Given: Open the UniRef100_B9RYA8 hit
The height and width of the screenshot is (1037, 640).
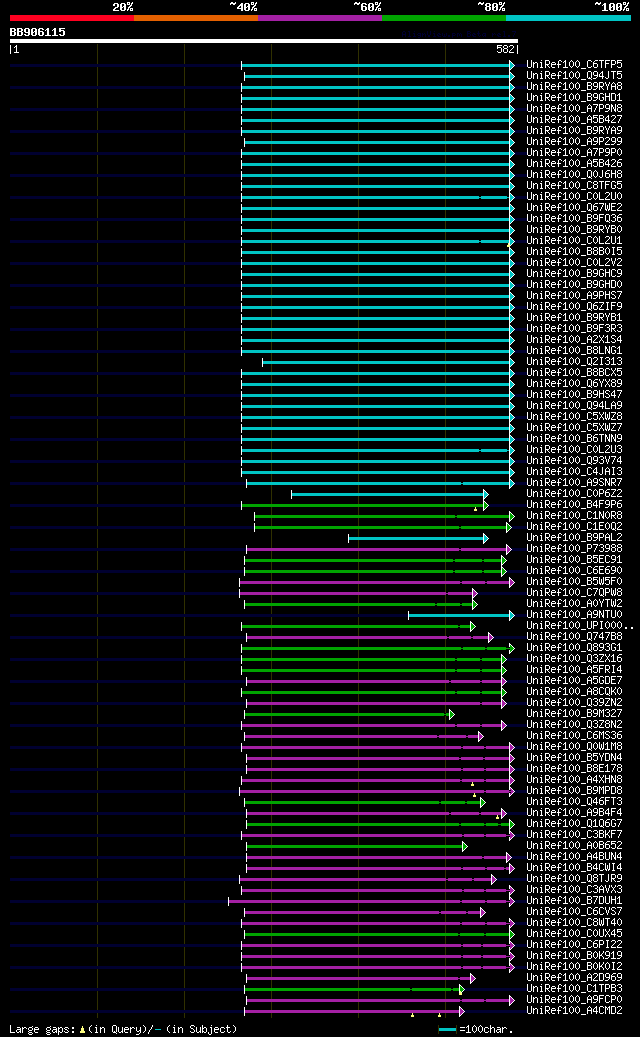Looking at the screenshot, I should pyautogui.click(x=574, y=87).
